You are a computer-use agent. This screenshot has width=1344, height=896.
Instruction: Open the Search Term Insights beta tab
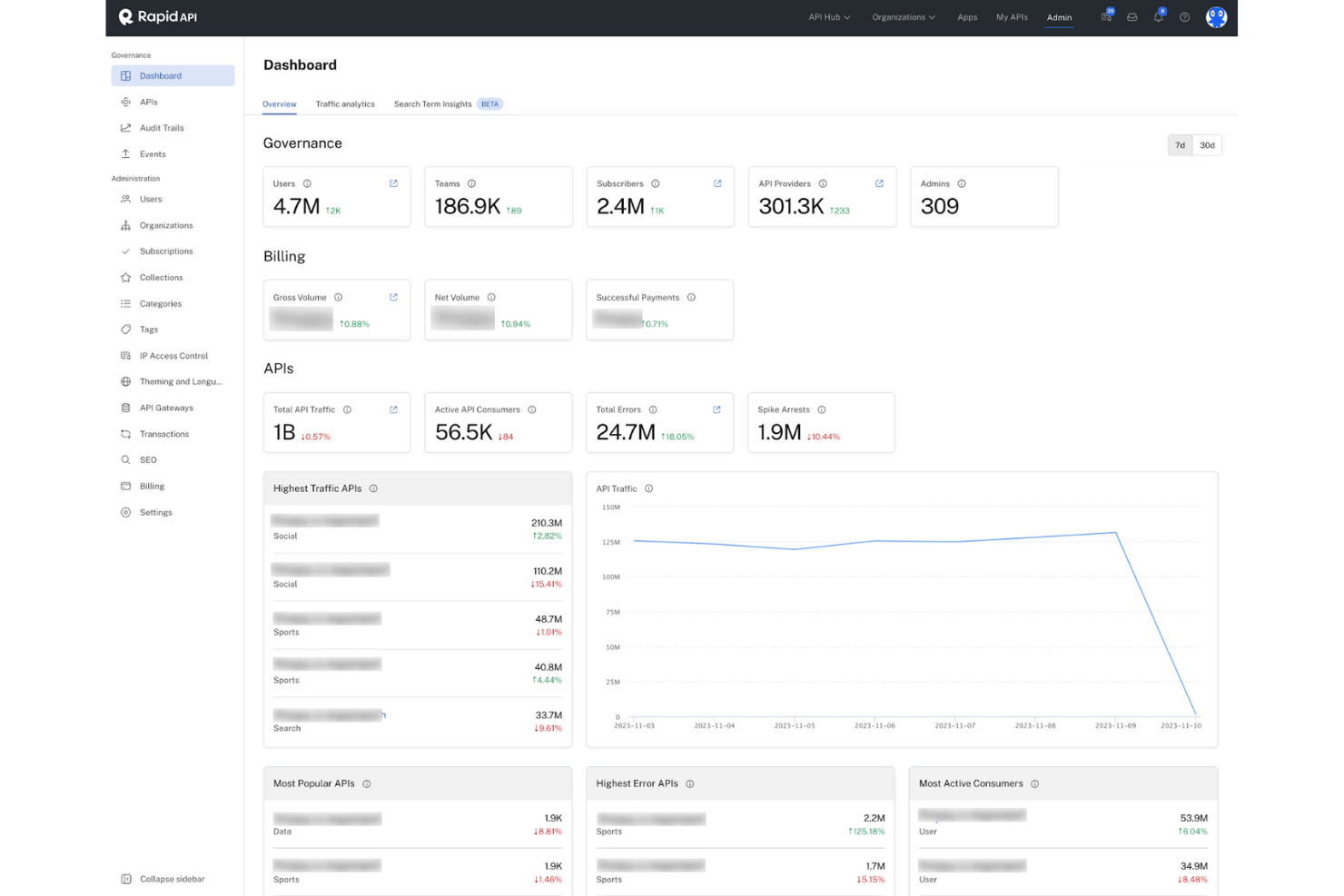(432, 103)
